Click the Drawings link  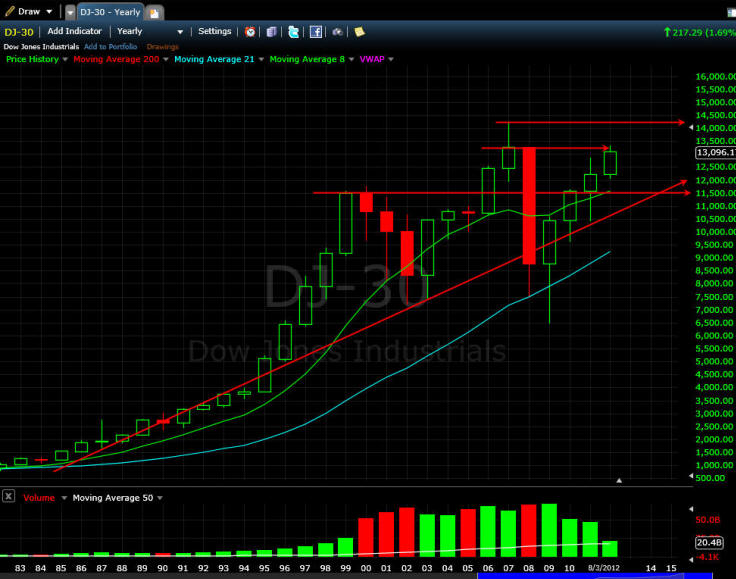(x=162, y=46)
